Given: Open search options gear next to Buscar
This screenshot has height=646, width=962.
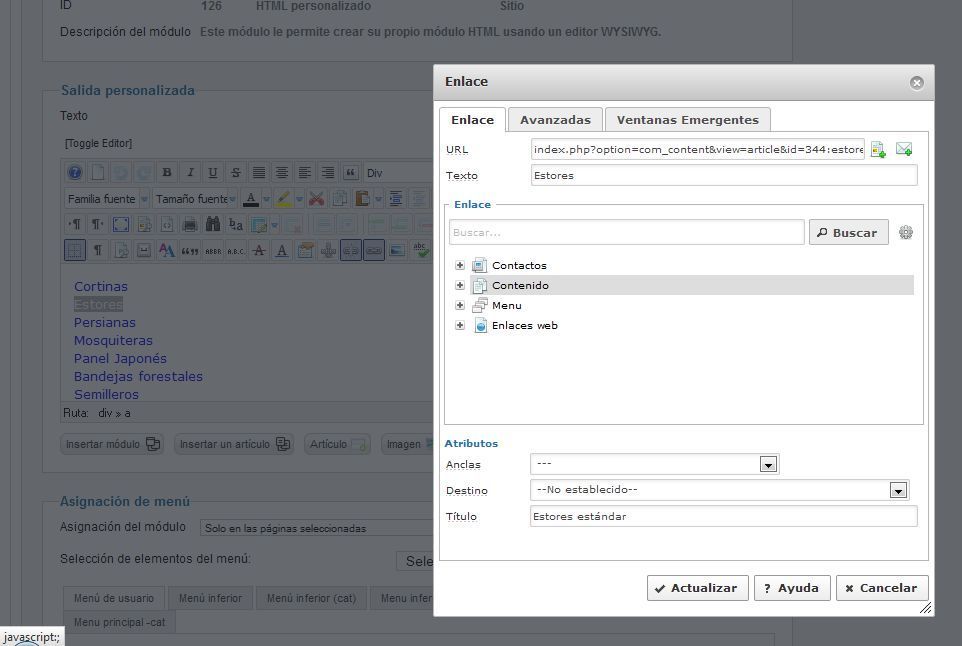Looking at the screenshot, I should [906, 233].
